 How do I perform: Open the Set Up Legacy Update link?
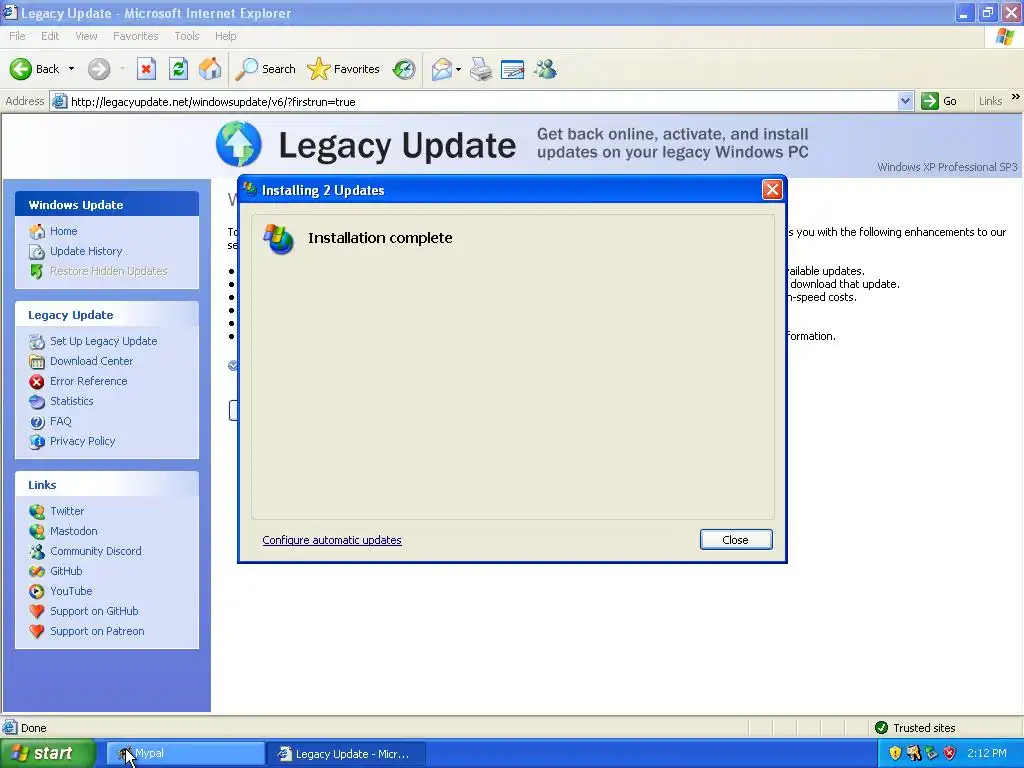[x=104, y=341]
